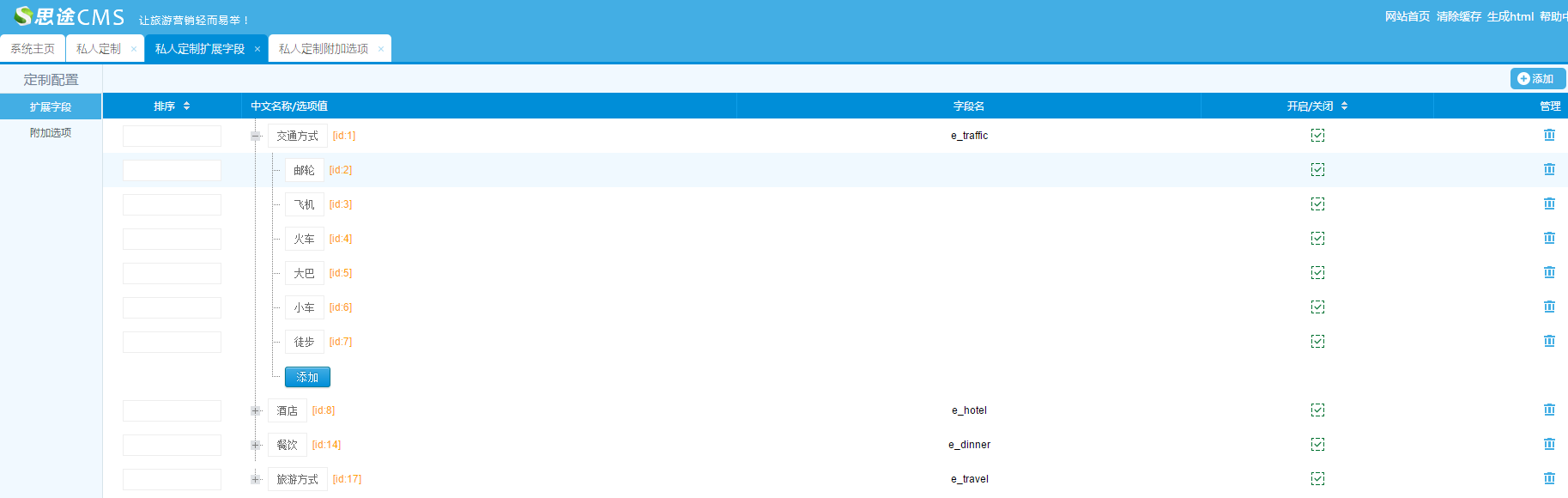
Task: Expand the 酒店 tree node
Action: point(256,410)
